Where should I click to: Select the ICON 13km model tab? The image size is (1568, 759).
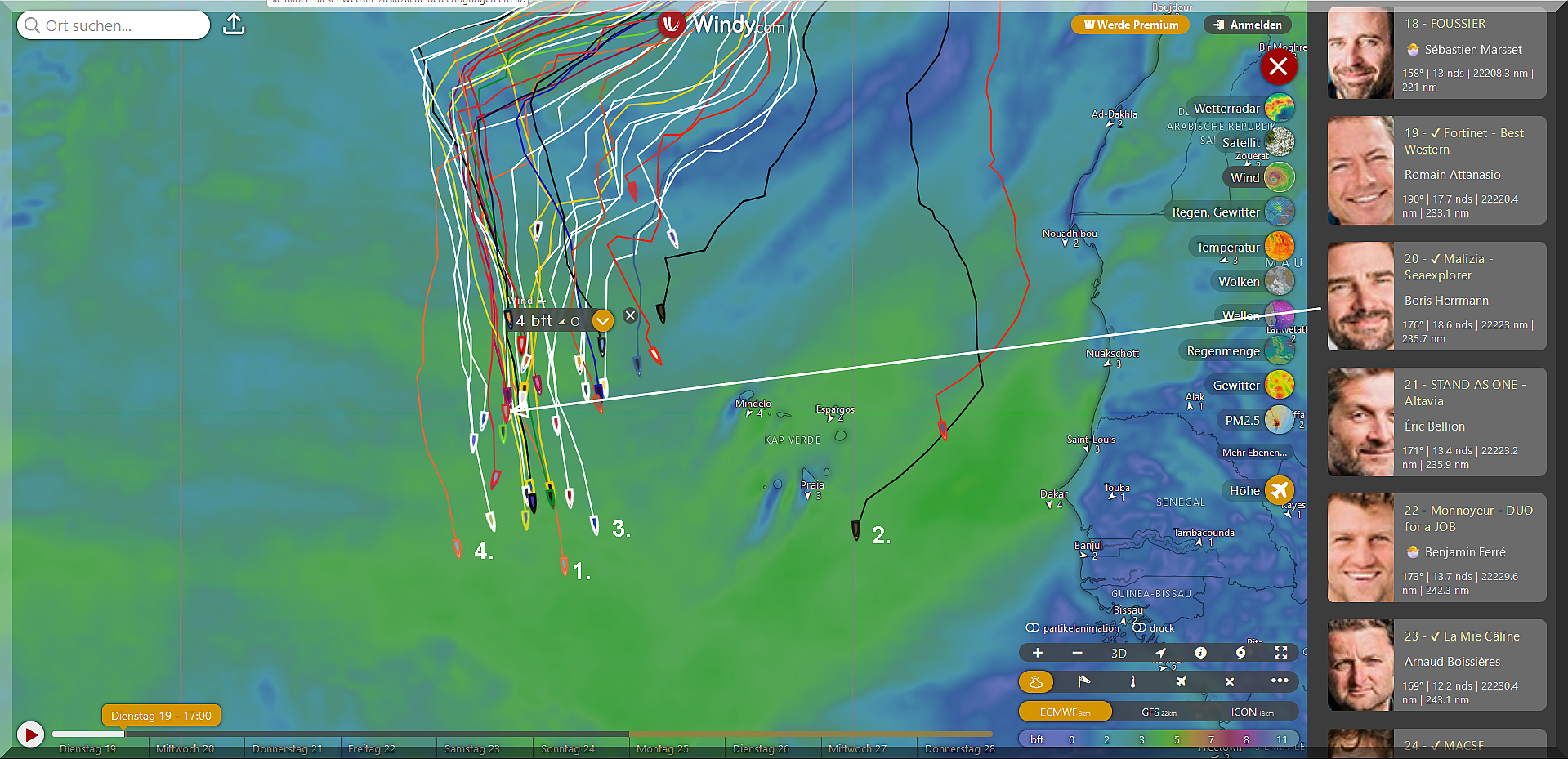coord(1252,712)
